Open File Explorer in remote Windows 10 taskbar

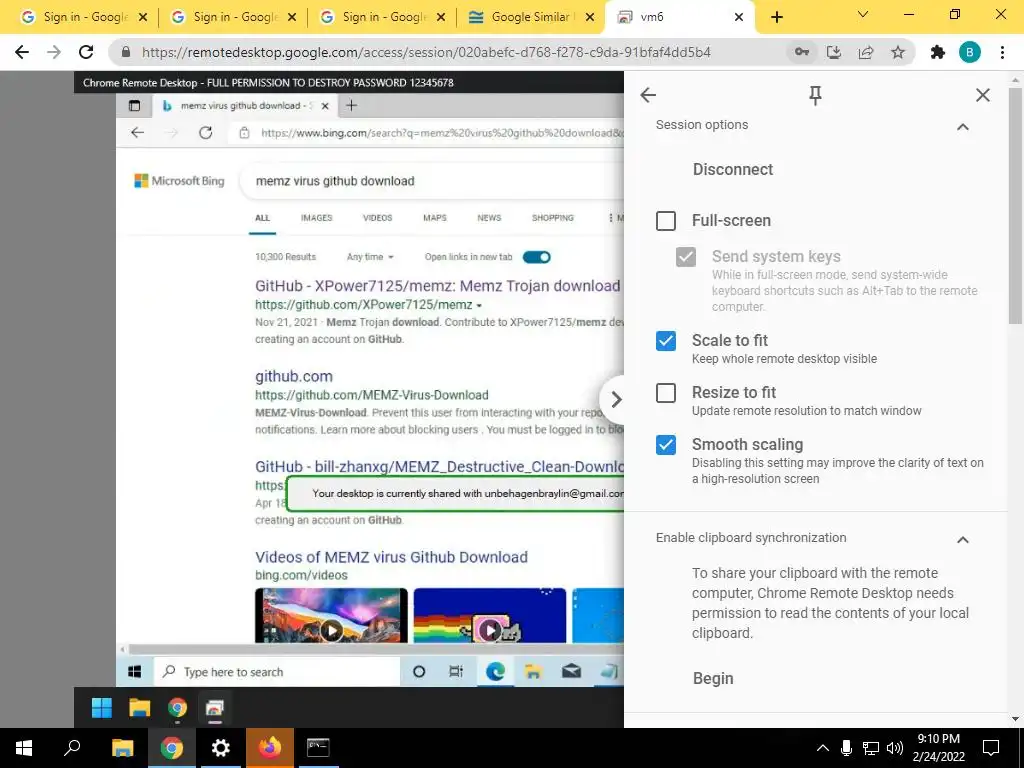(533, 671)
